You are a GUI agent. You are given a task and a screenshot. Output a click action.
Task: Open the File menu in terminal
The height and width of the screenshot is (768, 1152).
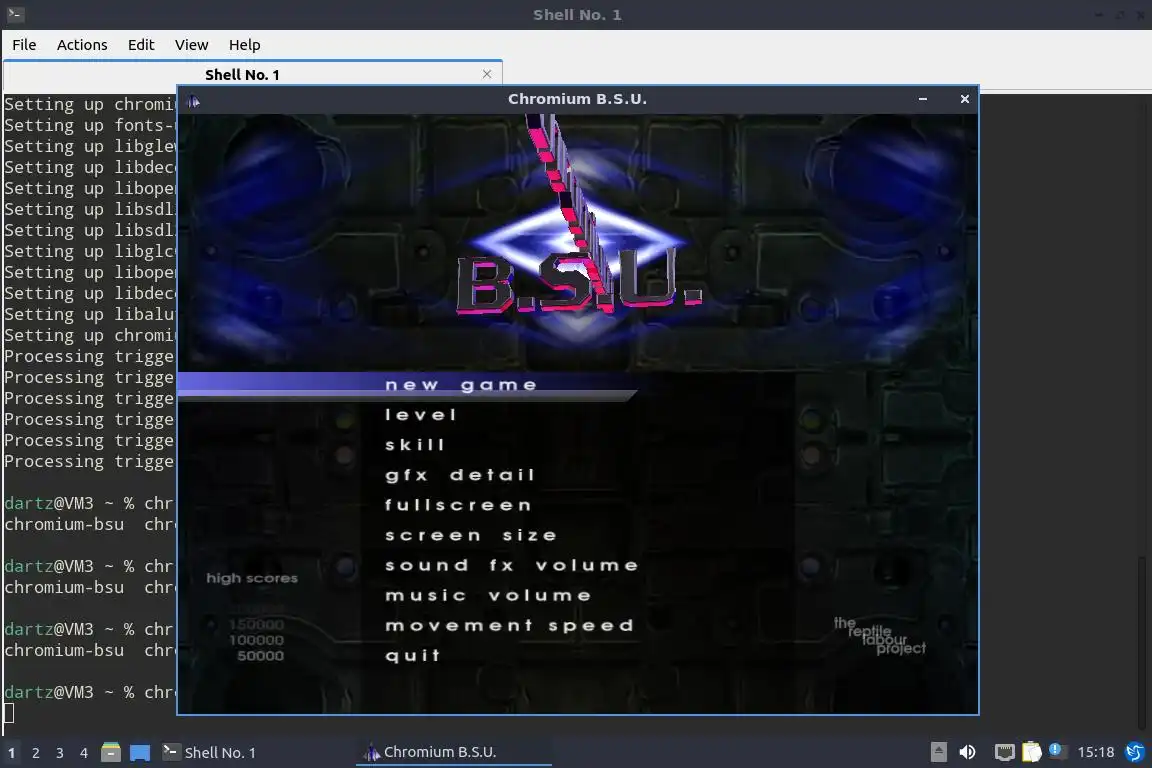(x=24, y=45)
